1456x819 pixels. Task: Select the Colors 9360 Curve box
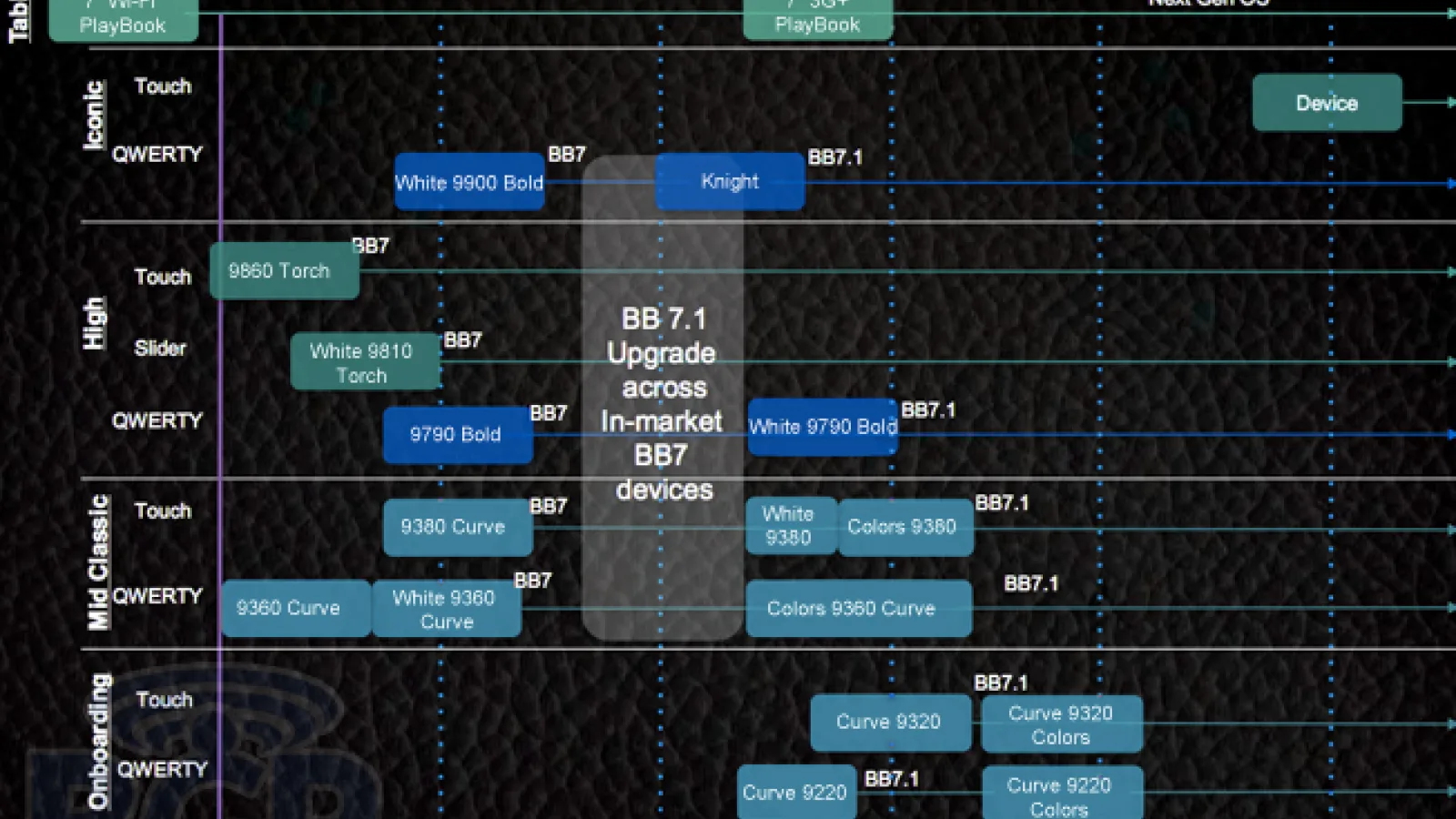pyautogui.click(x=858, y=608)
